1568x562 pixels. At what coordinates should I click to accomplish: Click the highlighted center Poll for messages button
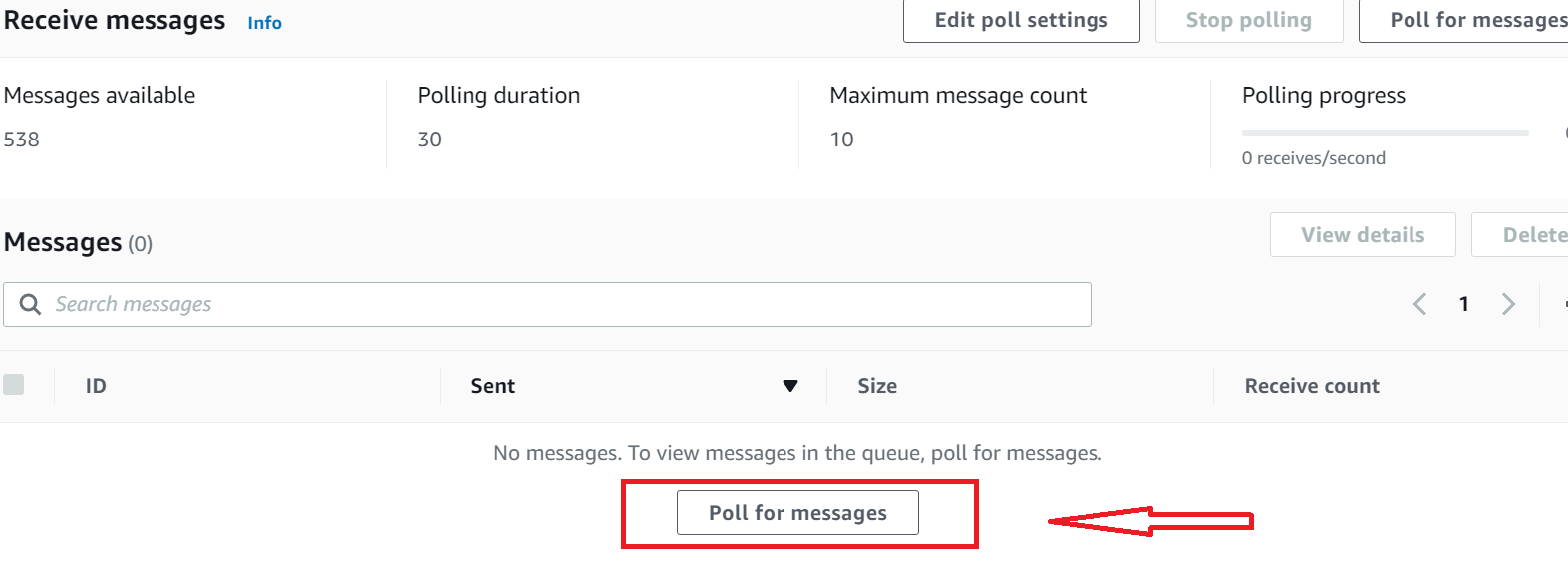(x=797, y=513)
